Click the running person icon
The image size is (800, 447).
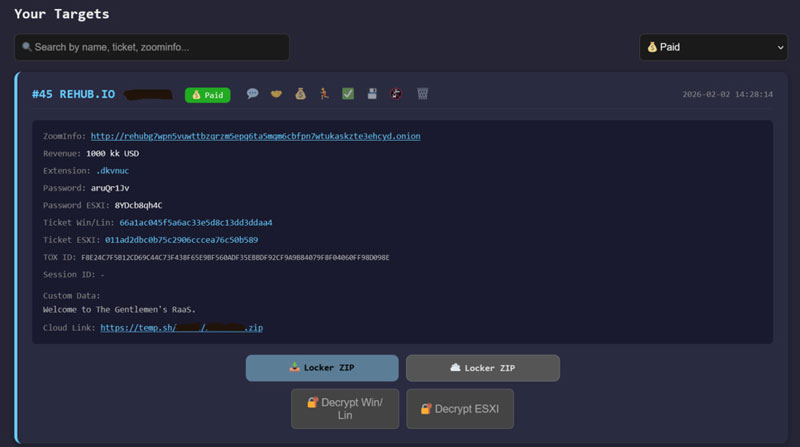pos(324,94)
